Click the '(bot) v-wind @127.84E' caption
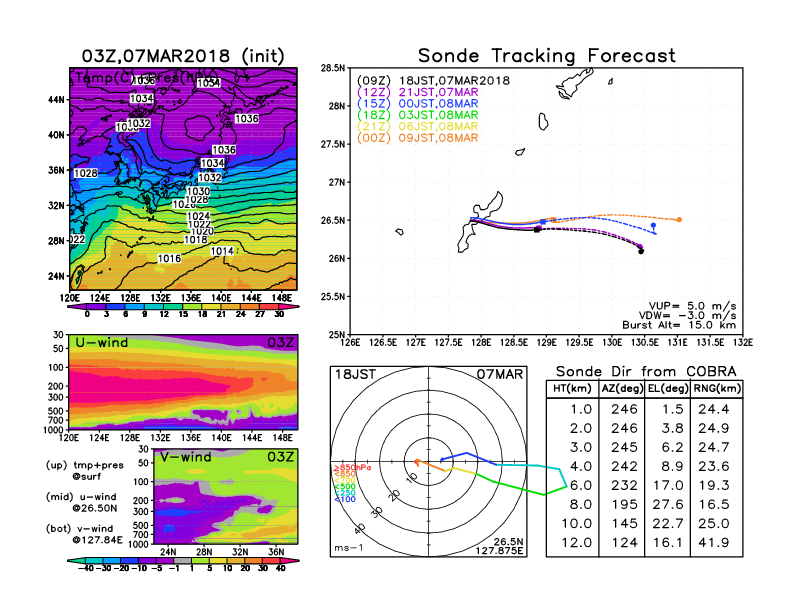This screenshot has width=792, height=612. click(84, 534)
